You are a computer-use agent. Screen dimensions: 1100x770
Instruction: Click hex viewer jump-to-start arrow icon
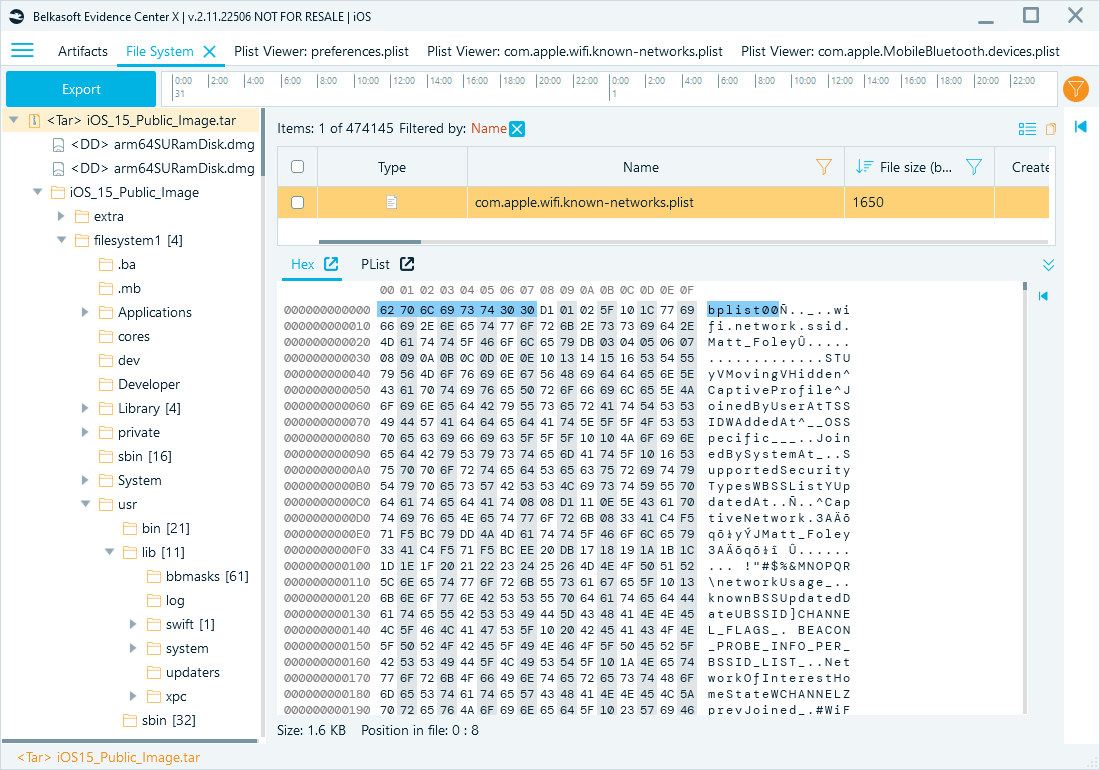pyautogui.click(x=1043, y=296)
